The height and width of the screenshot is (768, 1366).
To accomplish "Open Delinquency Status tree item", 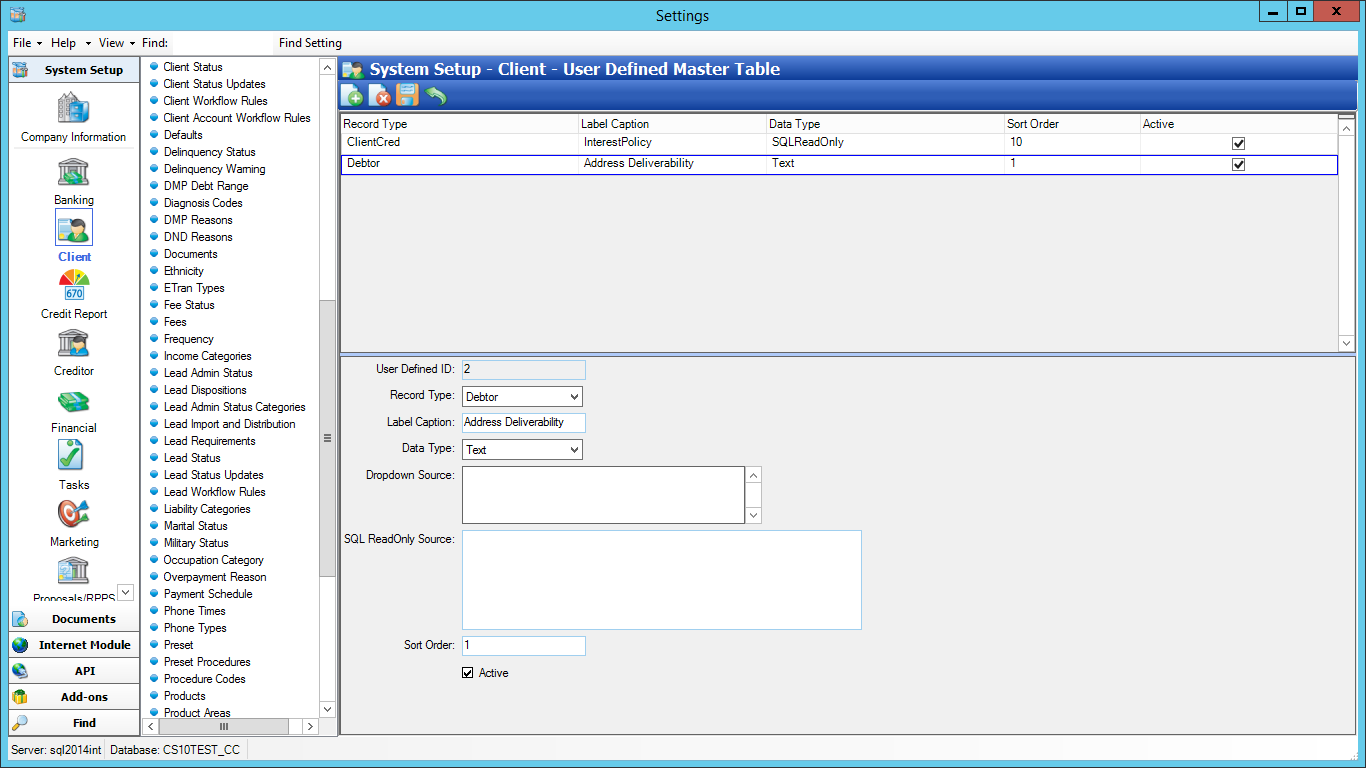I will pos(209,152).
